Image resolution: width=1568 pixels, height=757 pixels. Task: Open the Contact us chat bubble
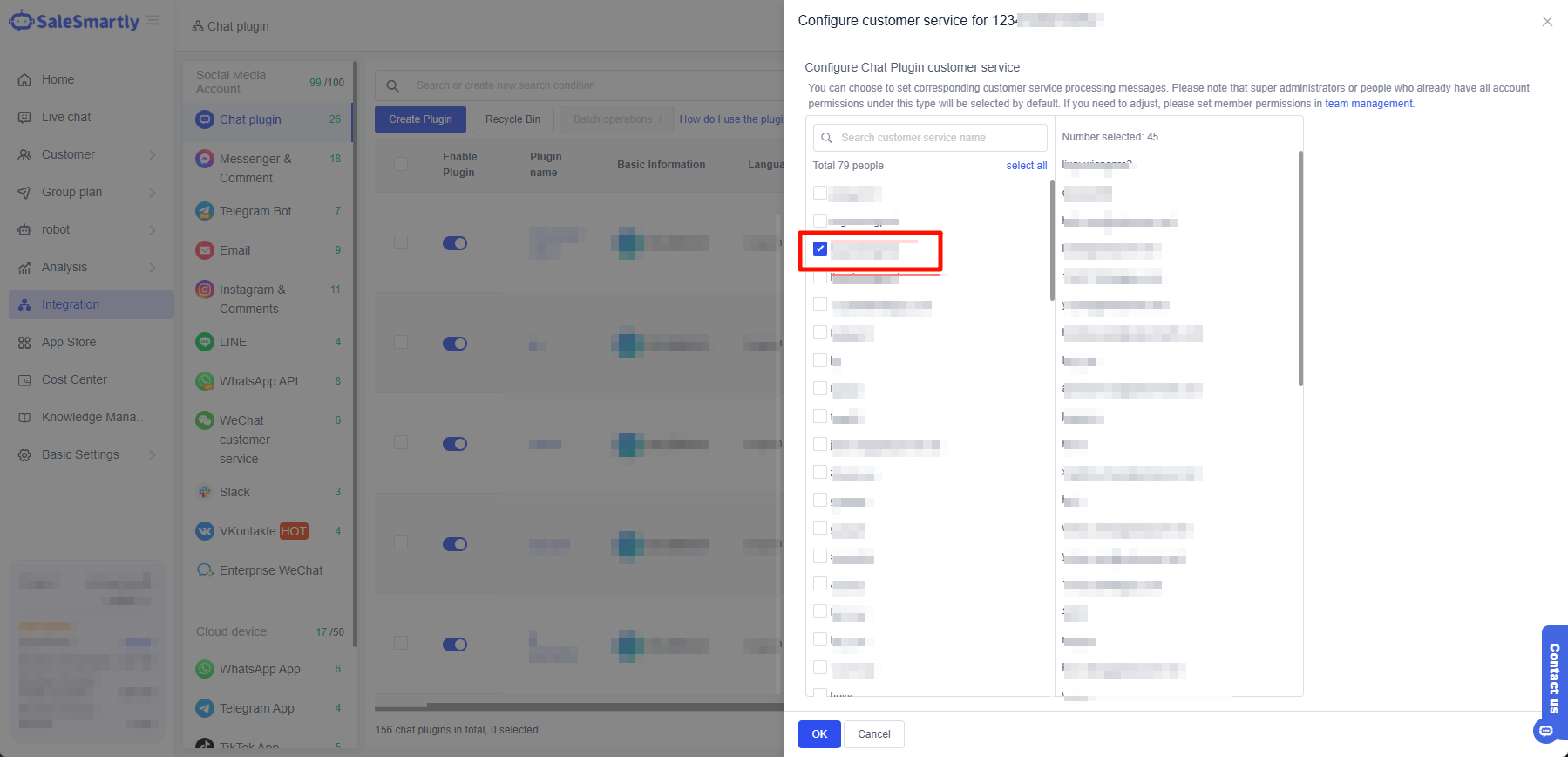pos(1546,731)
